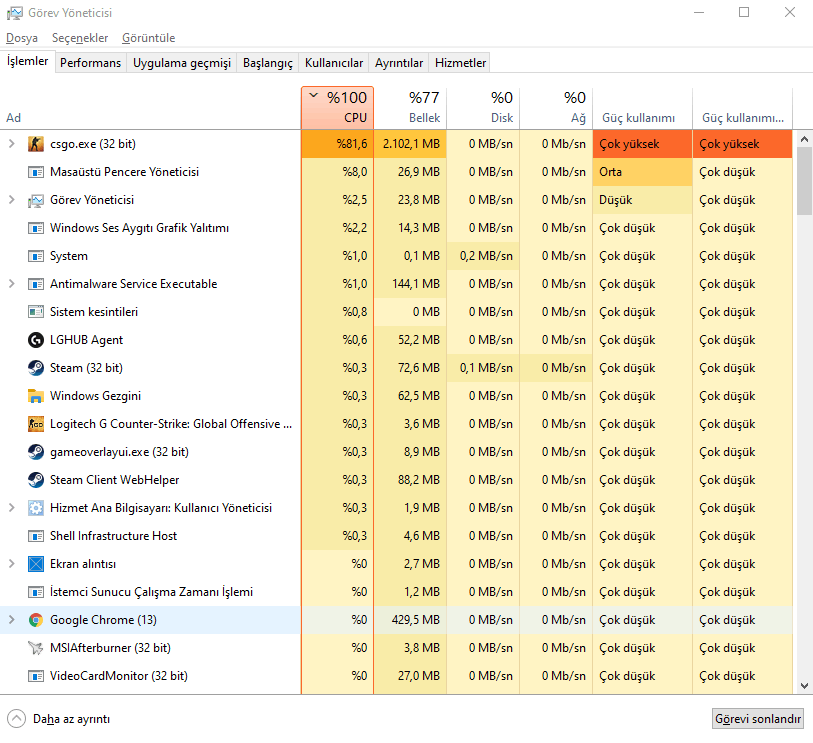Expand the Google Chrome (13) group
This screenshot has height=743, width=813.
click(x=11, y=620)
